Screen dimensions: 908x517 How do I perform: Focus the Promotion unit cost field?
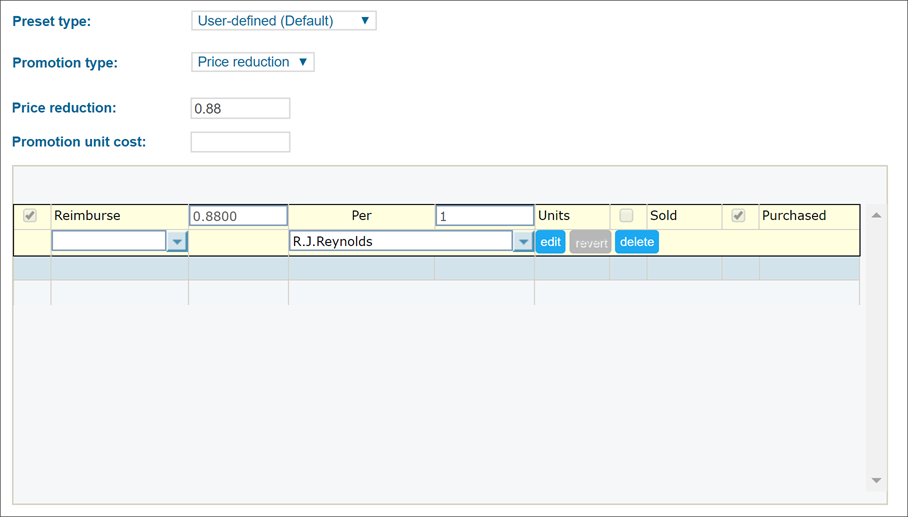240,142
